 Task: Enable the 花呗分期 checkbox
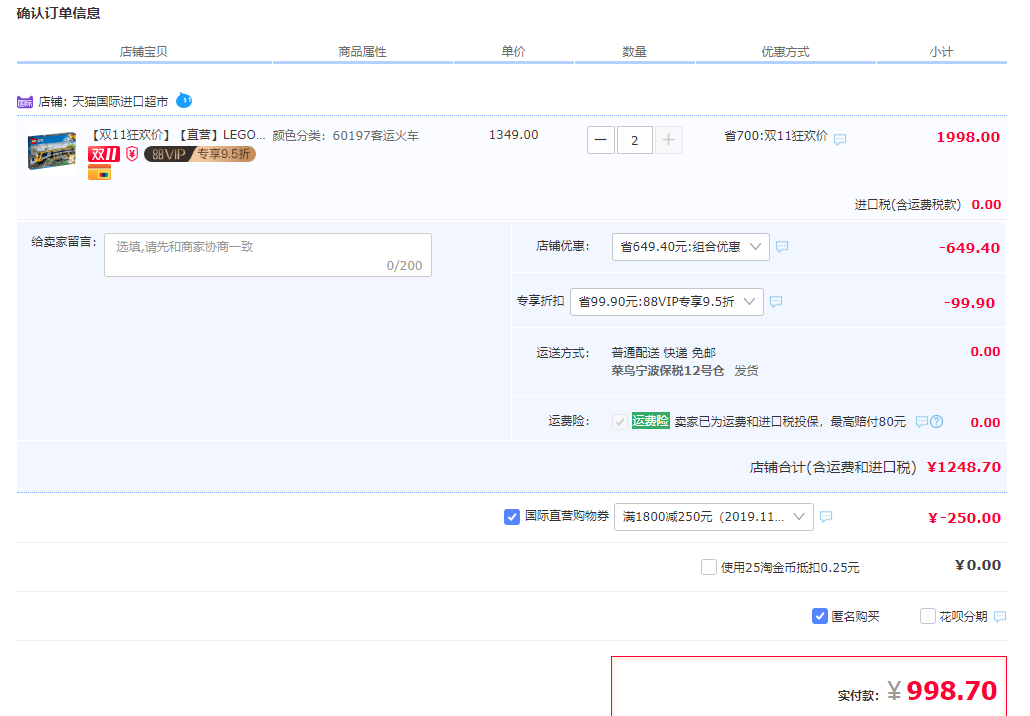tap(928, 616)
